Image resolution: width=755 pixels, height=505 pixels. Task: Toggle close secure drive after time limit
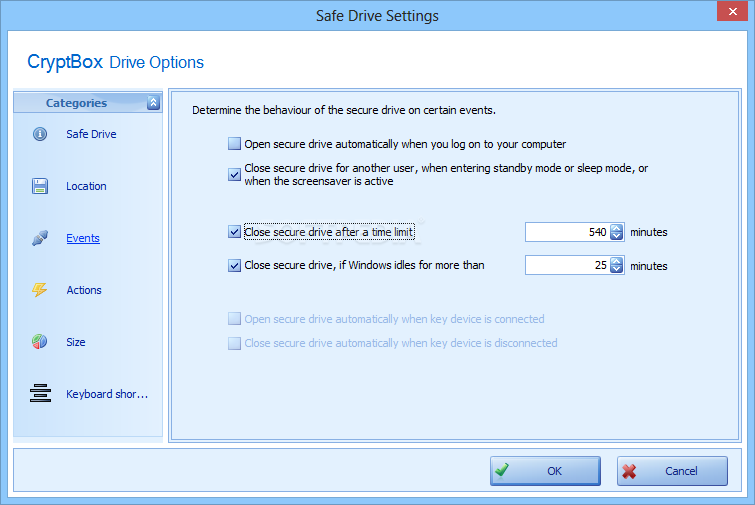coord(234,232)
